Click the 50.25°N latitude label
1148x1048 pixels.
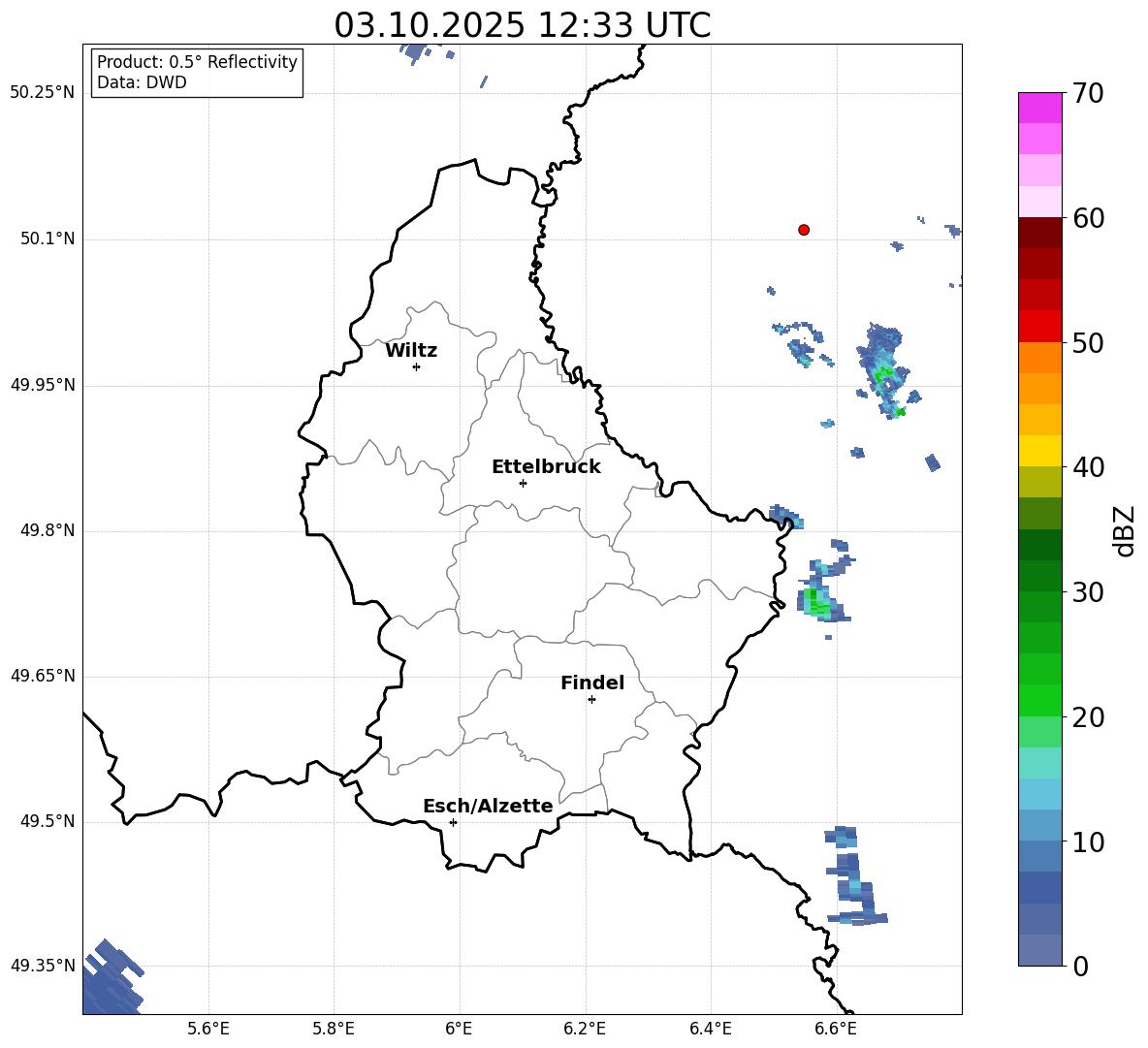43,93
